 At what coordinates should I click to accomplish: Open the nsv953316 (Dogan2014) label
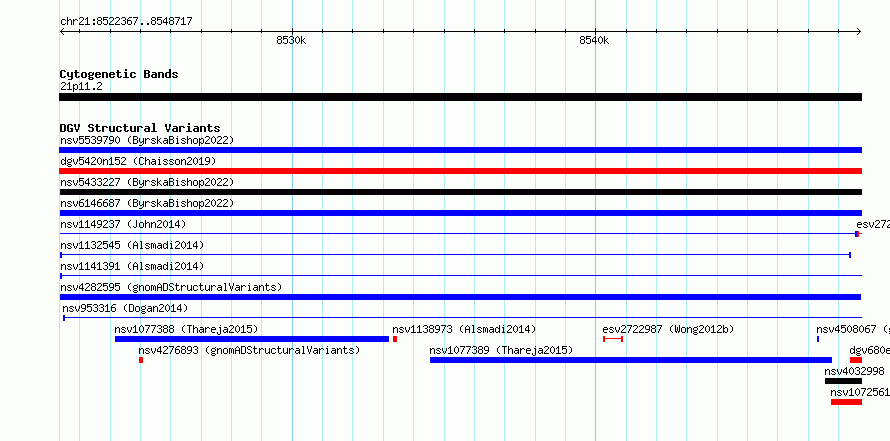tap(125, 308)
